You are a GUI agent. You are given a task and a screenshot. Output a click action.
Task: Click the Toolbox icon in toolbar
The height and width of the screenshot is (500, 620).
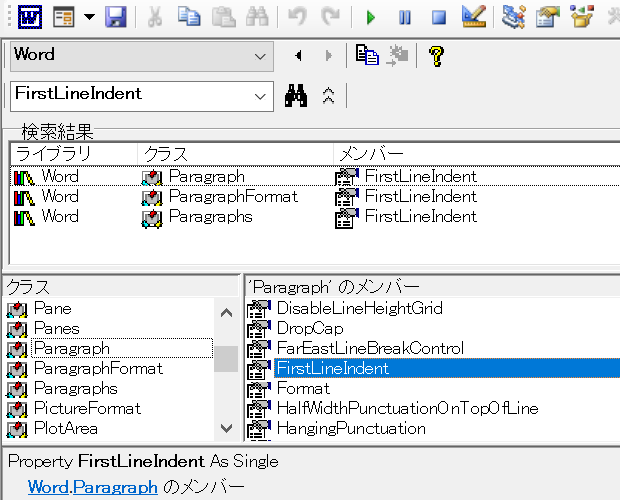(614, 17)
